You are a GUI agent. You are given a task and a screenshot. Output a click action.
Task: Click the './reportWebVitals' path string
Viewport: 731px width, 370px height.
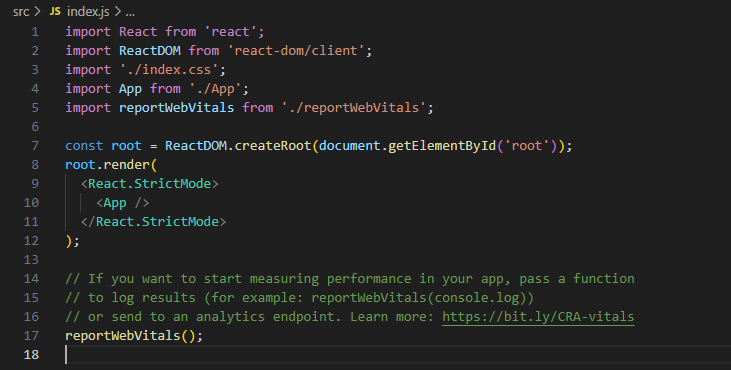pos(354,108)
